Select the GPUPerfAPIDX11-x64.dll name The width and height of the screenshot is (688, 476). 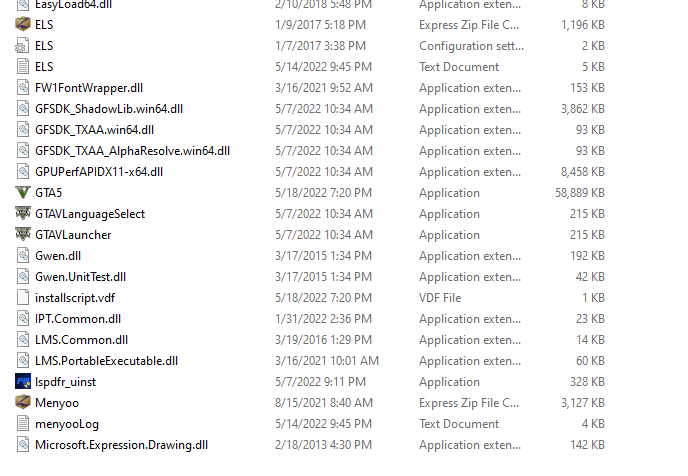tap(99, 172)
